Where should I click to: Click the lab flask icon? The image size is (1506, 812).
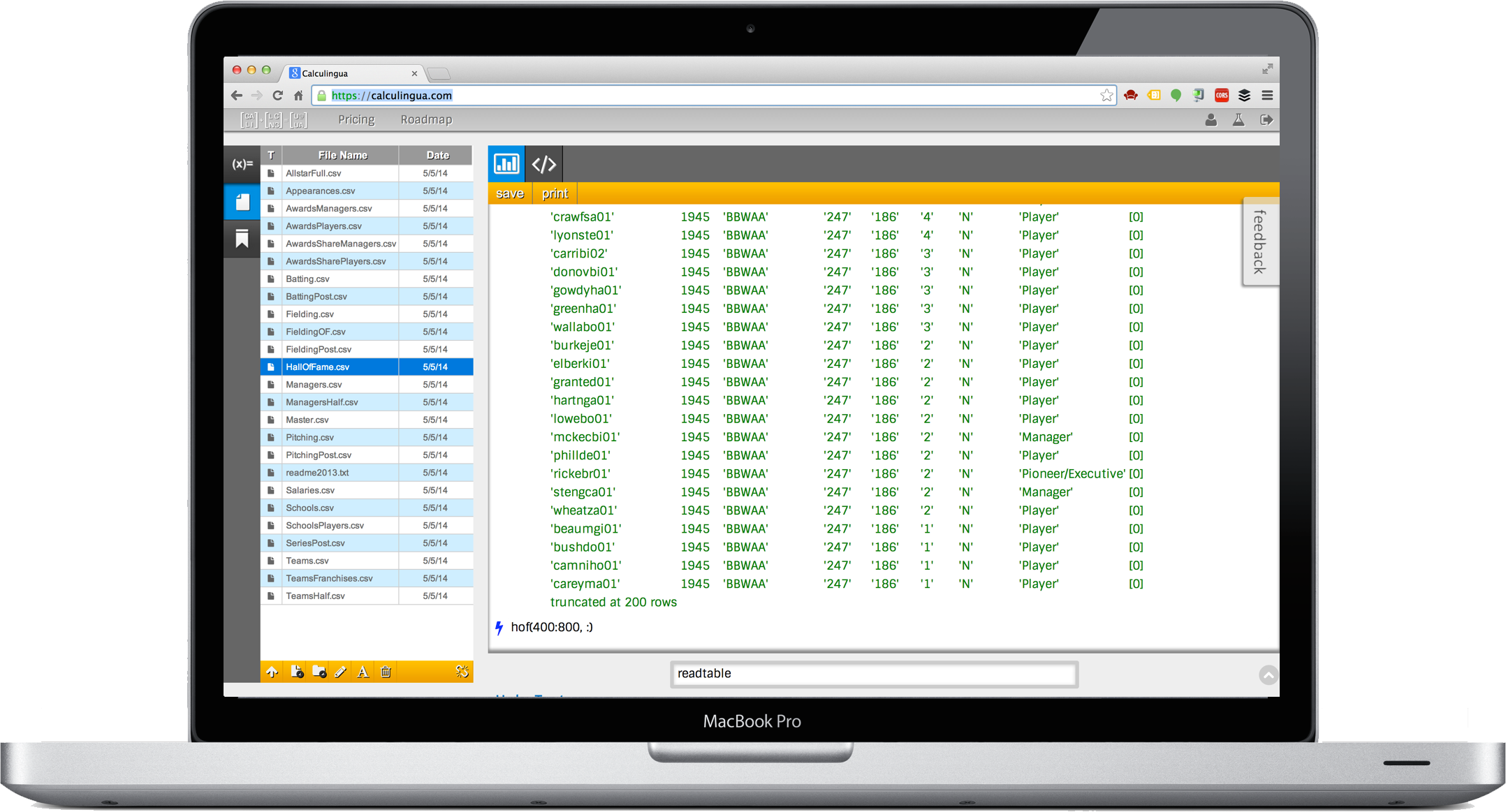(x=1238, y=120)
